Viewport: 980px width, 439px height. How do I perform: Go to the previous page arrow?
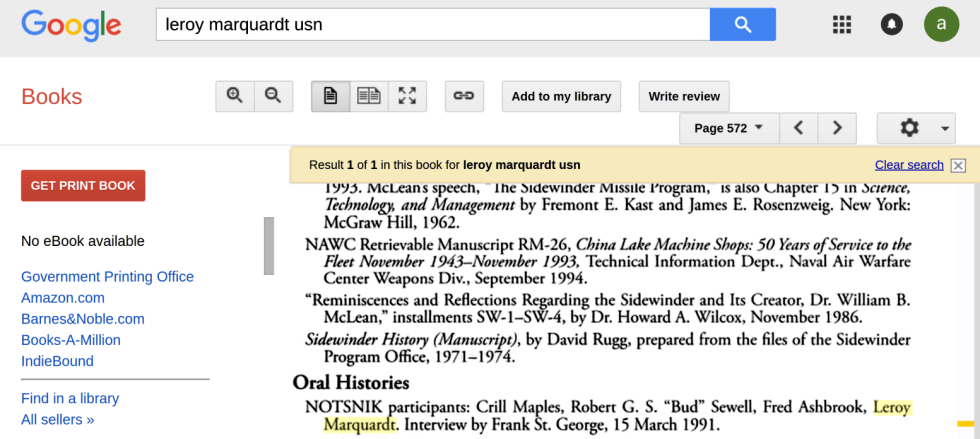798,128
